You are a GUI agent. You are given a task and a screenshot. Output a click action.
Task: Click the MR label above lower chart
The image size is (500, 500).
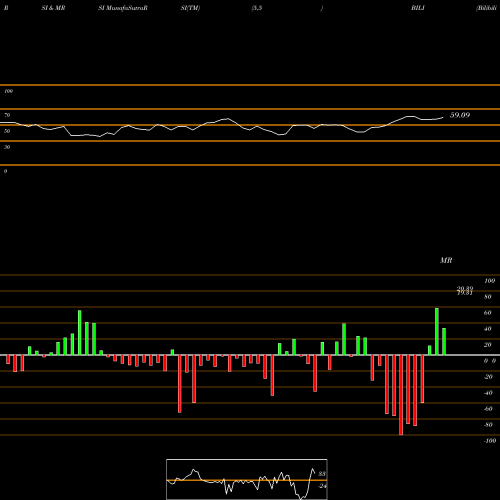(446, 260)
